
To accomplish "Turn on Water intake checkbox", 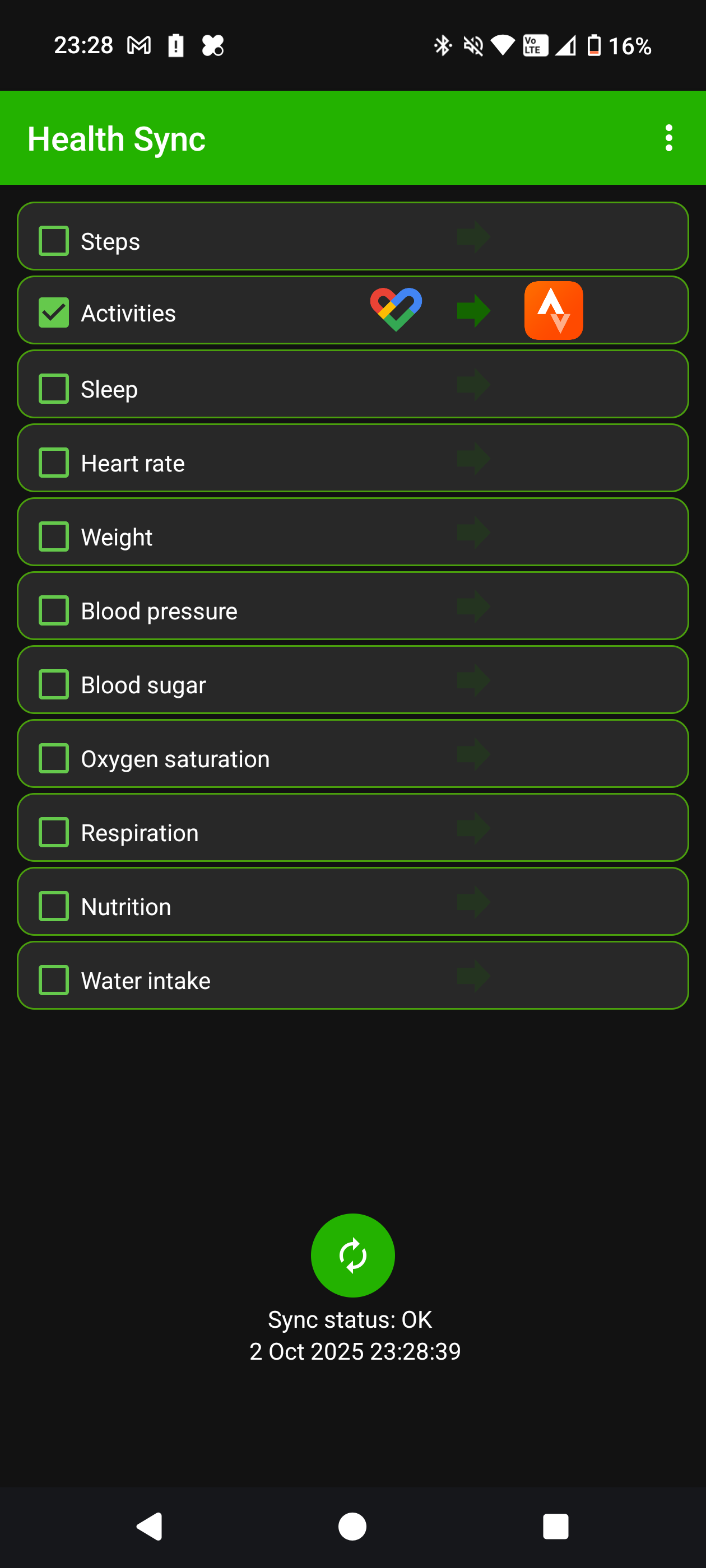I will [54, 980].
